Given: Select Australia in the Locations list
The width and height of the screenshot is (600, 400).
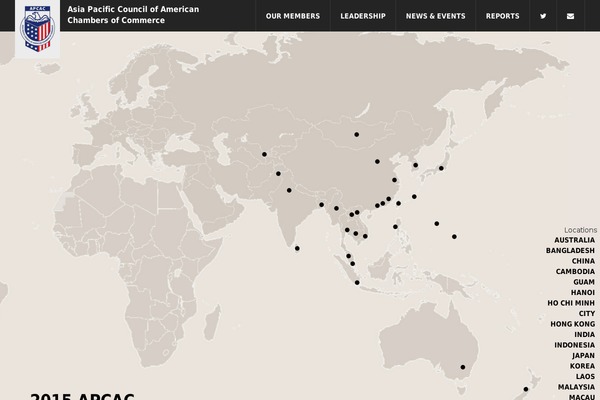Looking at the screenshot, I should 574,240.
